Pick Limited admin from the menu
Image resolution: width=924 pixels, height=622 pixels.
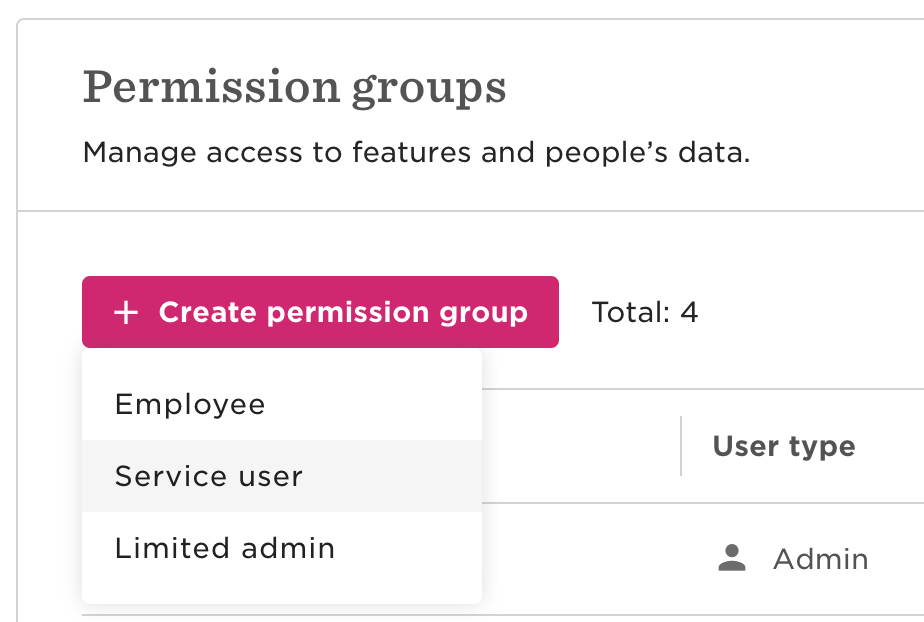(282, 548)
